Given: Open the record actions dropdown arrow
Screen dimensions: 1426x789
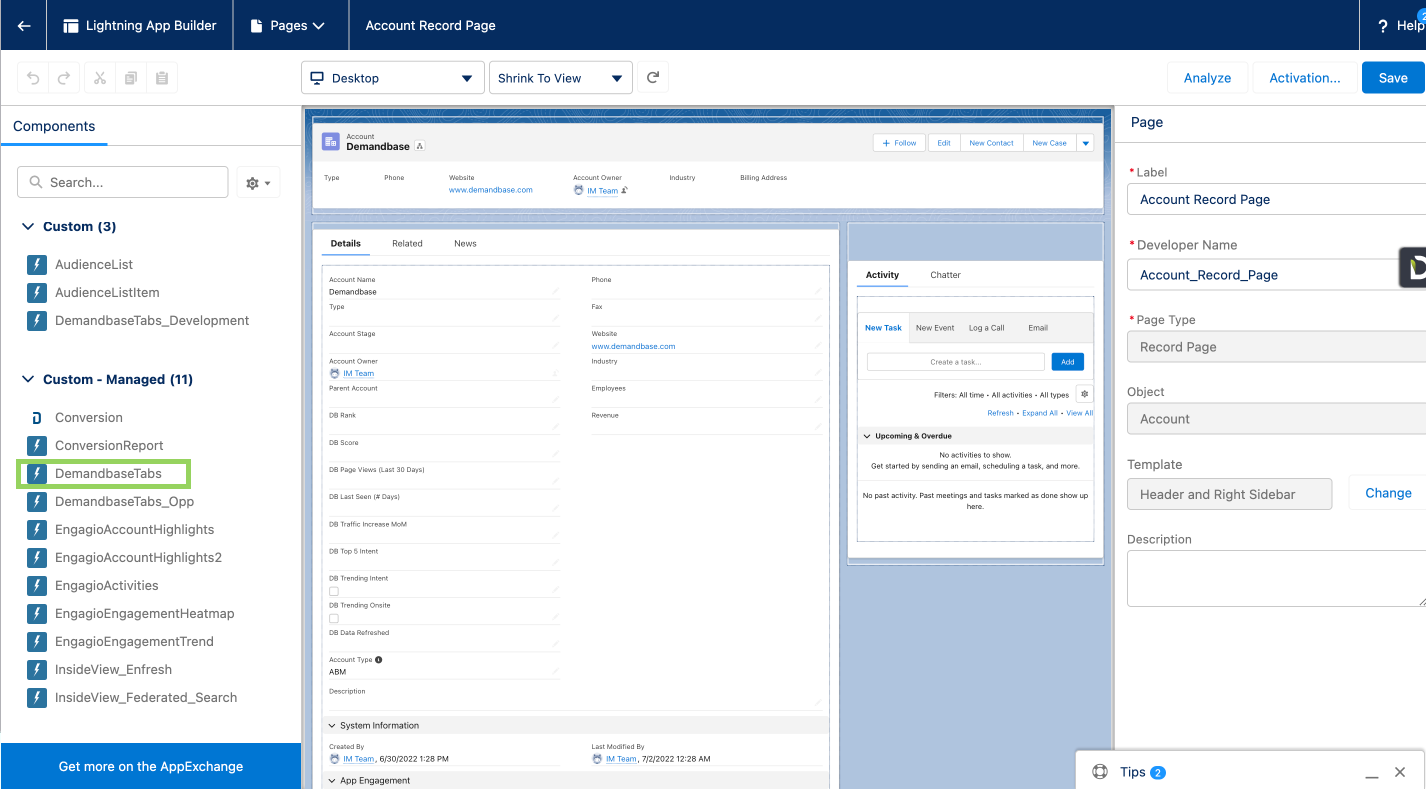Looking at the screenshot, I should [1085, 143].
